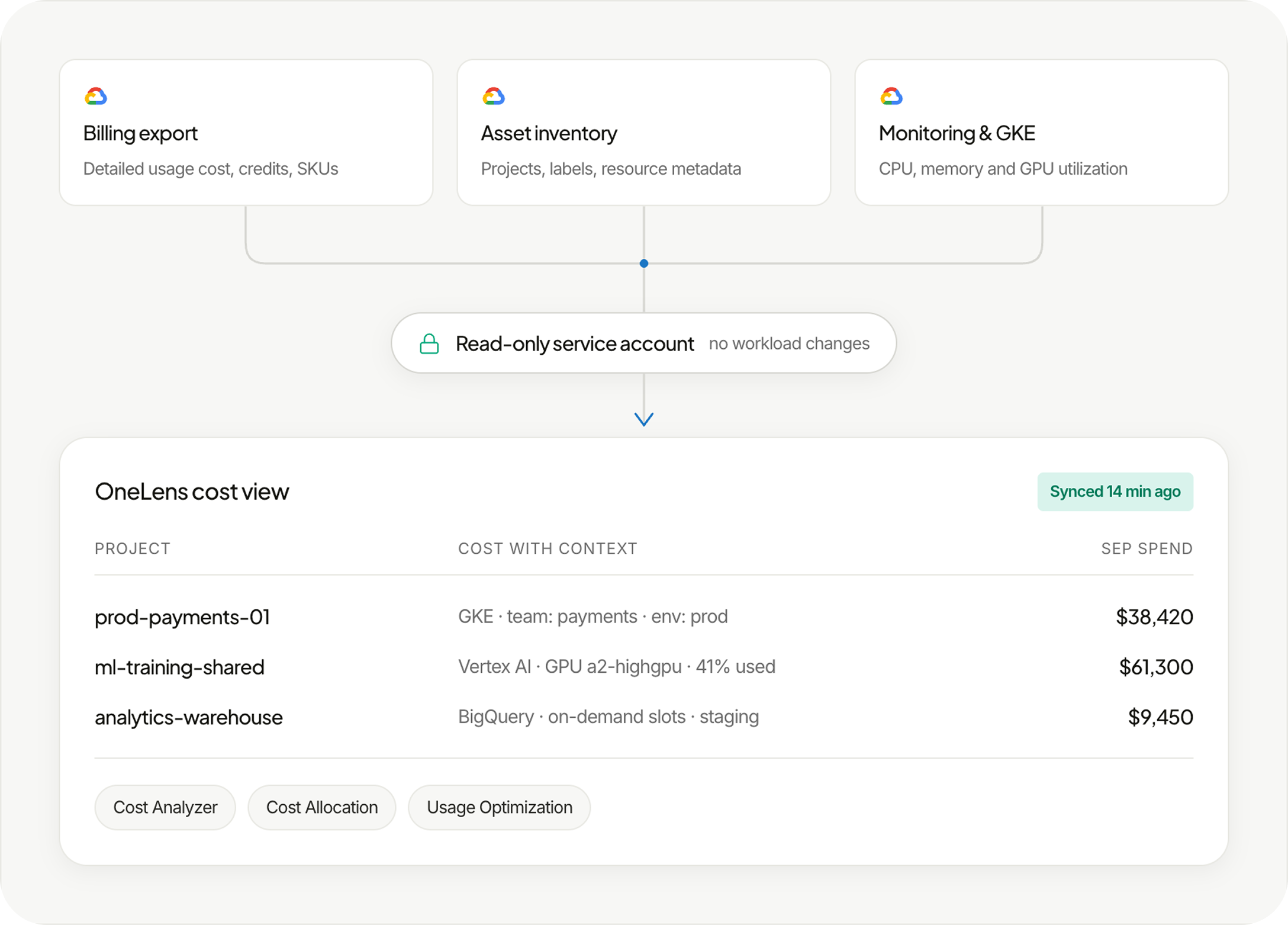Click the PROJECT column header
The width and height of the screenshot is (1288, 925).
click(x=133, y=548)
